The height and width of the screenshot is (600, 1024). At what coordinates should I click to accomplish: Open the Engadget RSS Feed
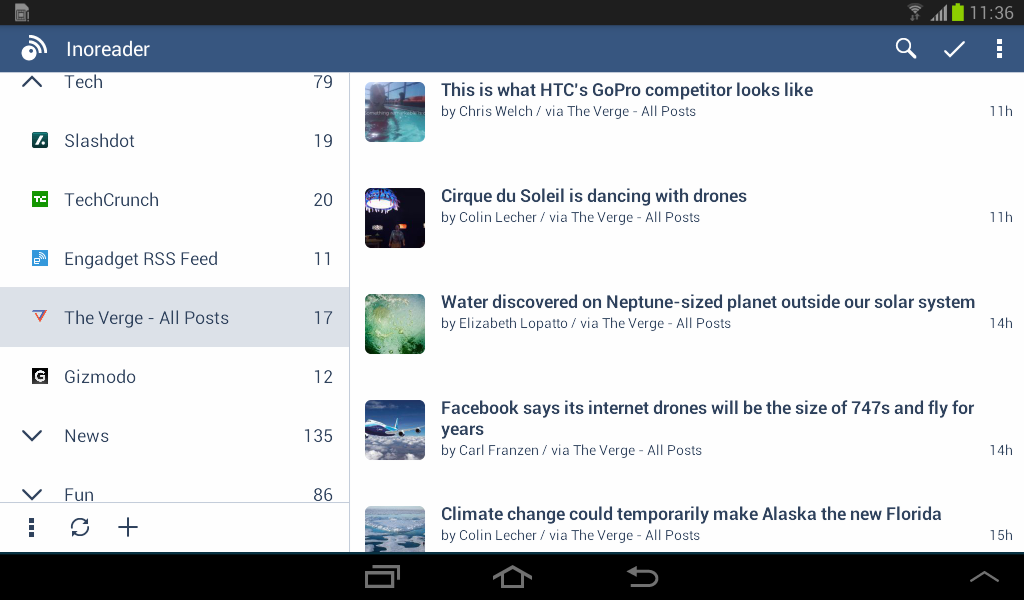tap(141, 259)
